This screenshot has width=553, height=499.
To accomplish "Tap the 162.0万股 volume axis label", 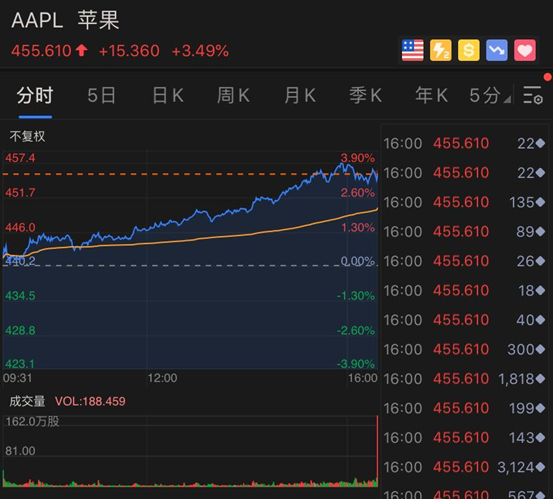I will [32, 421].
